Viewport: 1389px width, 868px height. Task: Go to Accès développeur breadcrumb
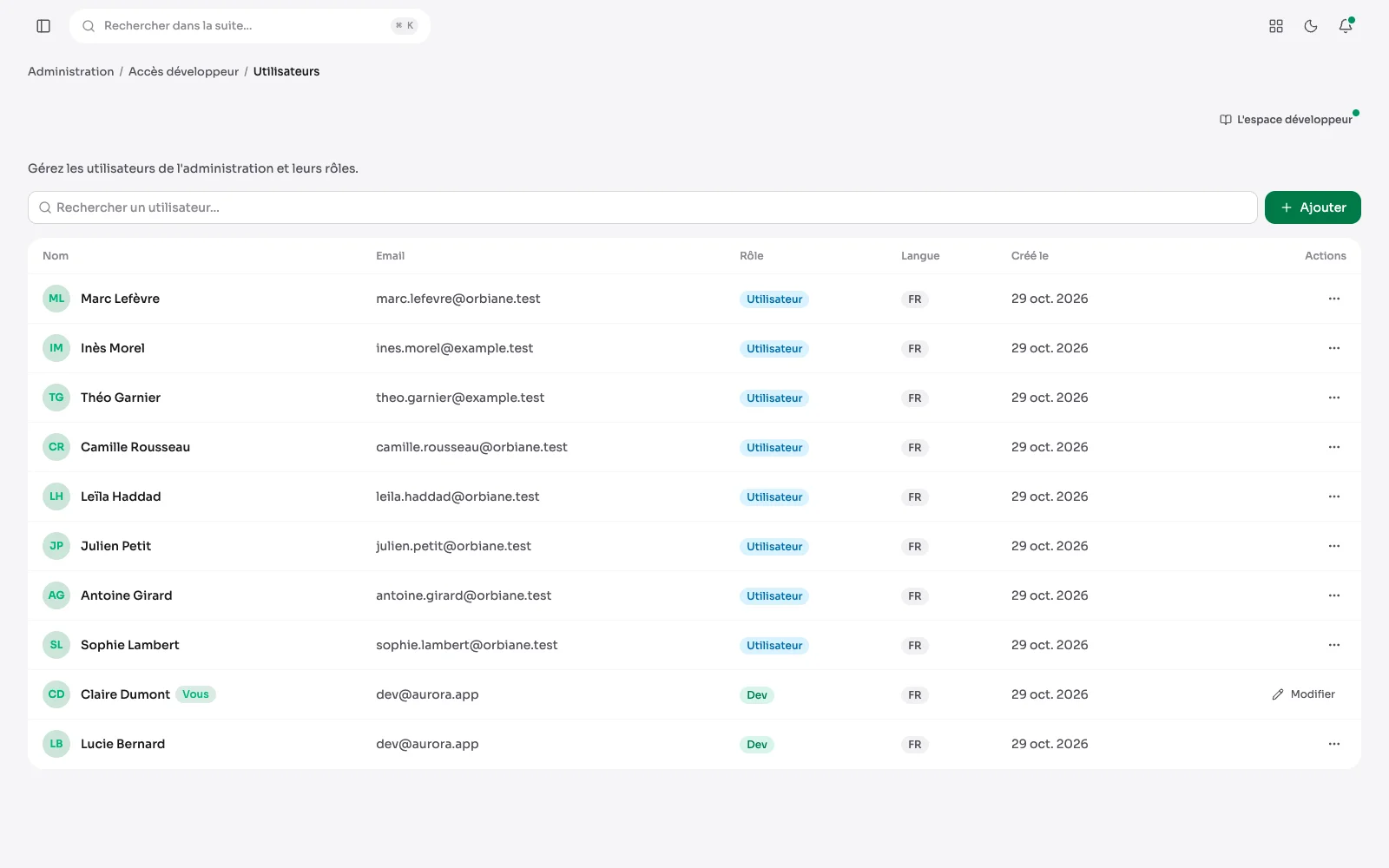click(183, 71)
